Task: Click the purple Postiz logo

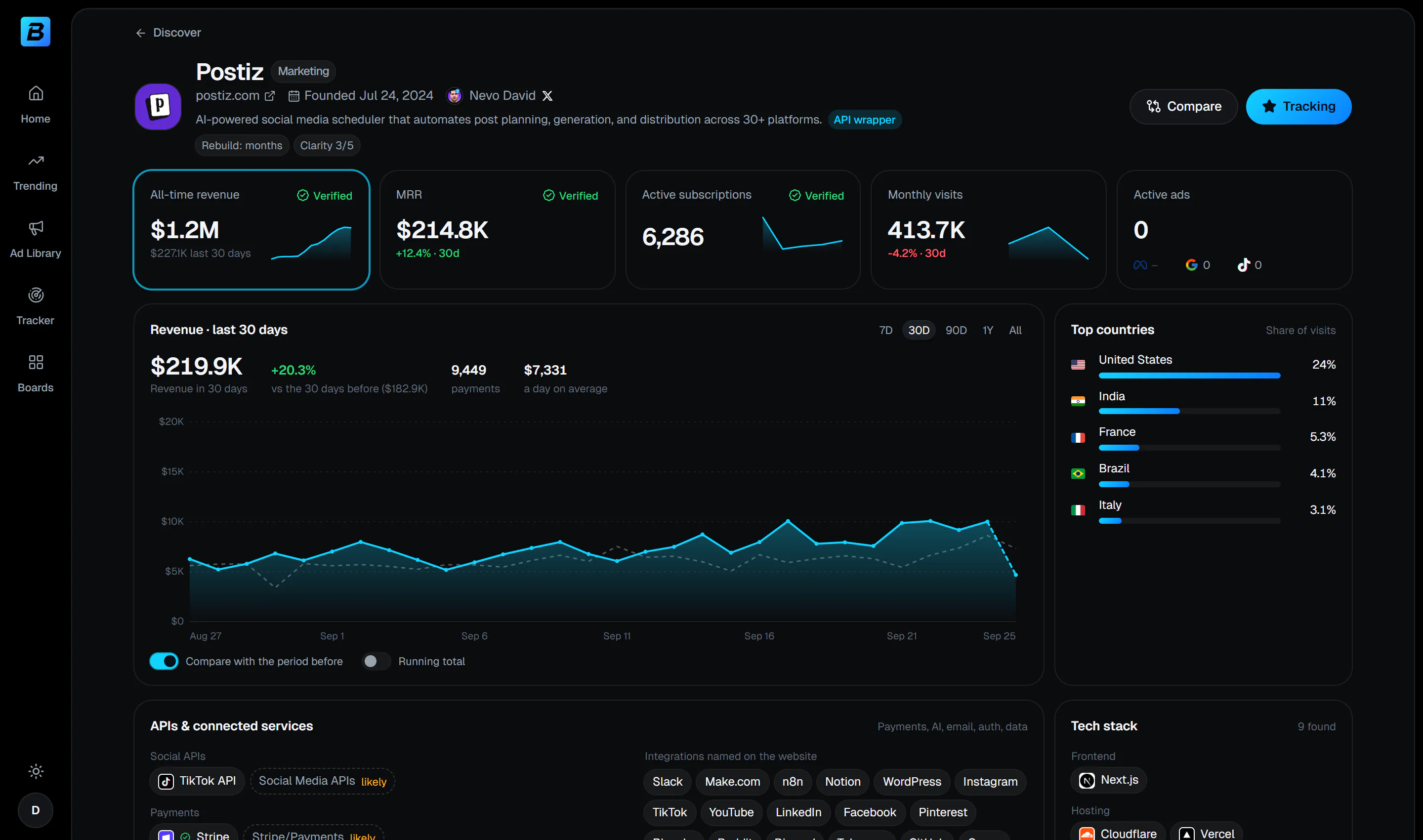Action: (x=158, y=106)
